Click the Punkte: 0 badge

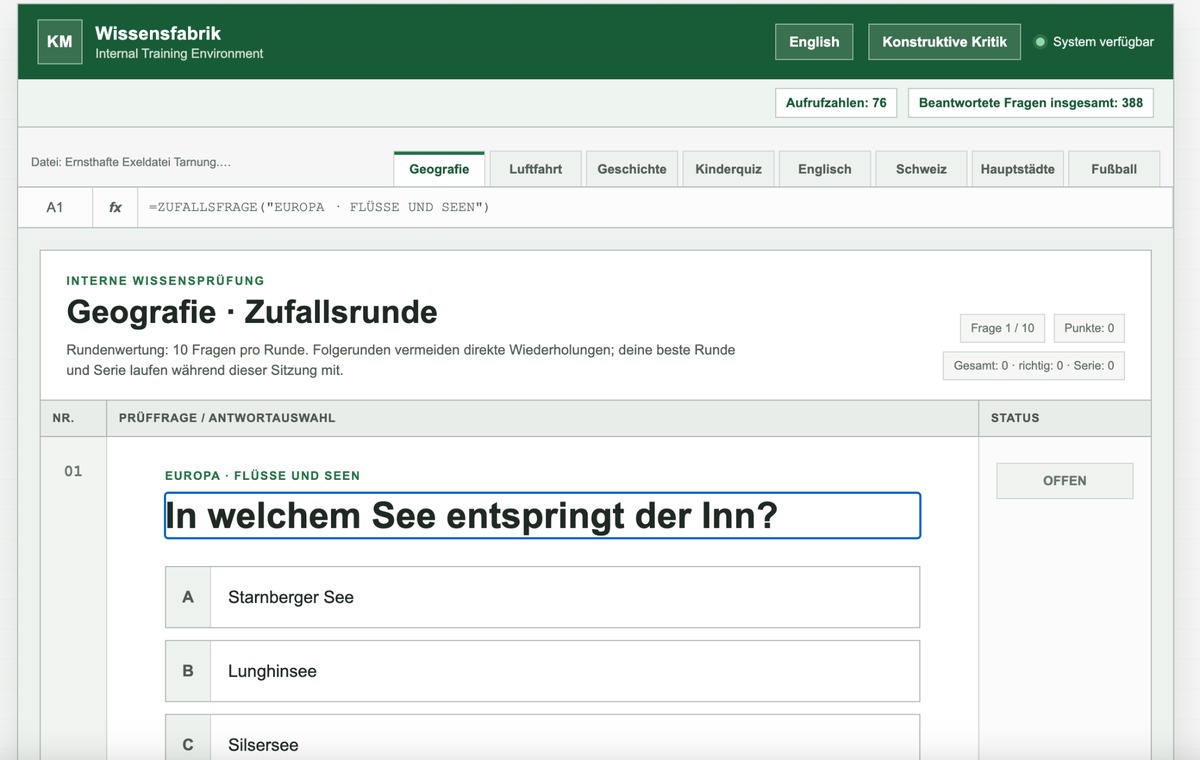[1089, 328]
